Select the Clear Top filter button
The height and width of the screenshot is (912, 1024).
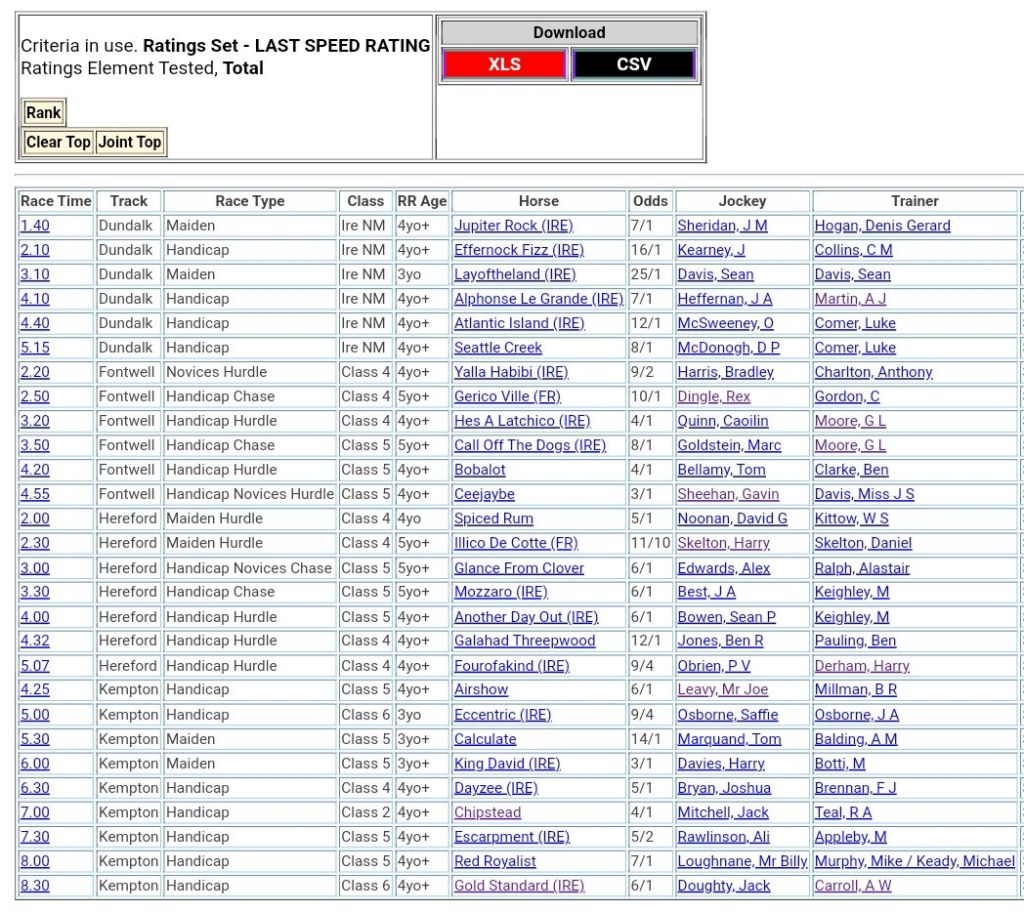[58, 142]
